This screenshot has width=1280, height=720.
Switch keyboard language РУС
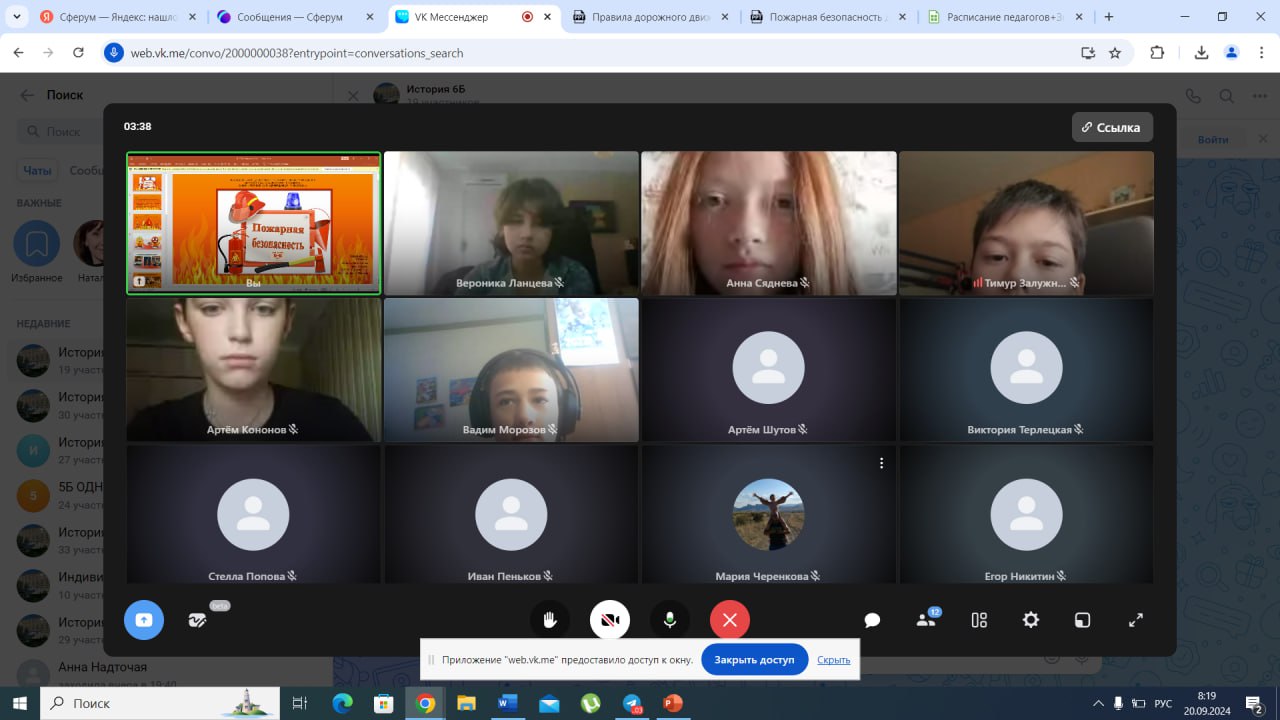tap(1163, 703)
